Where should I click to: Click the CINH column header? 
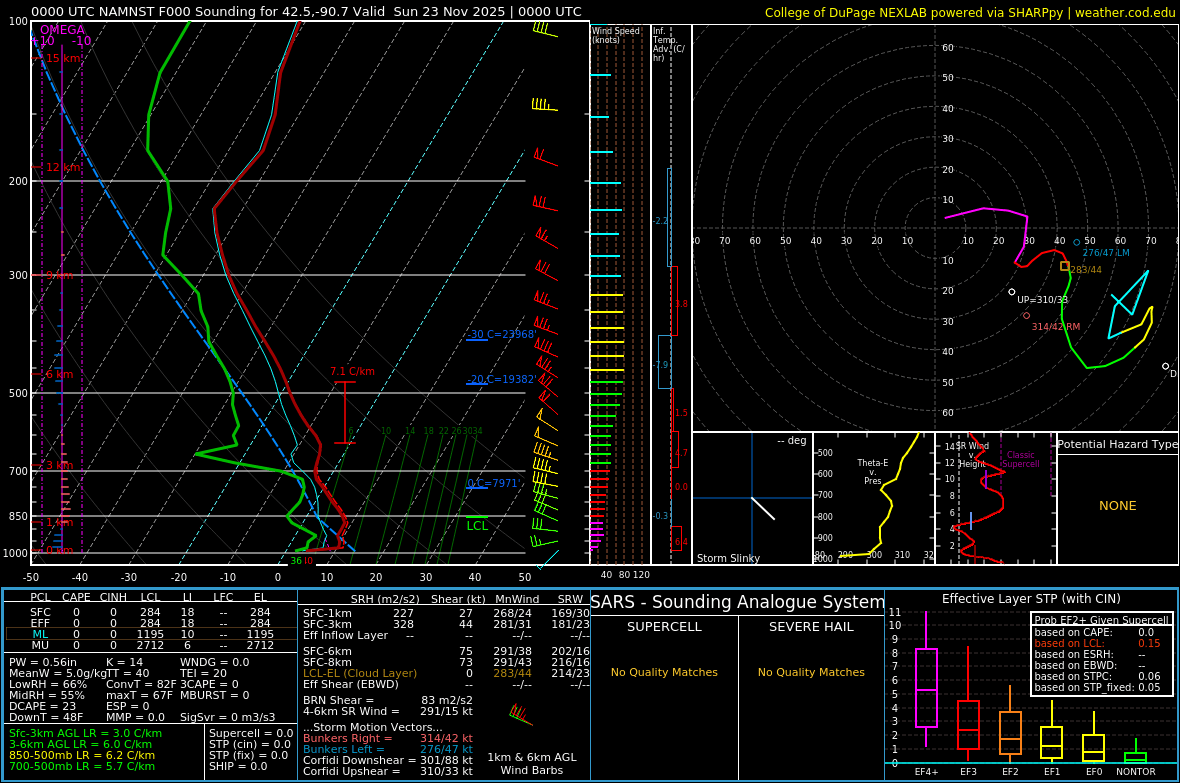click(114, 597)
